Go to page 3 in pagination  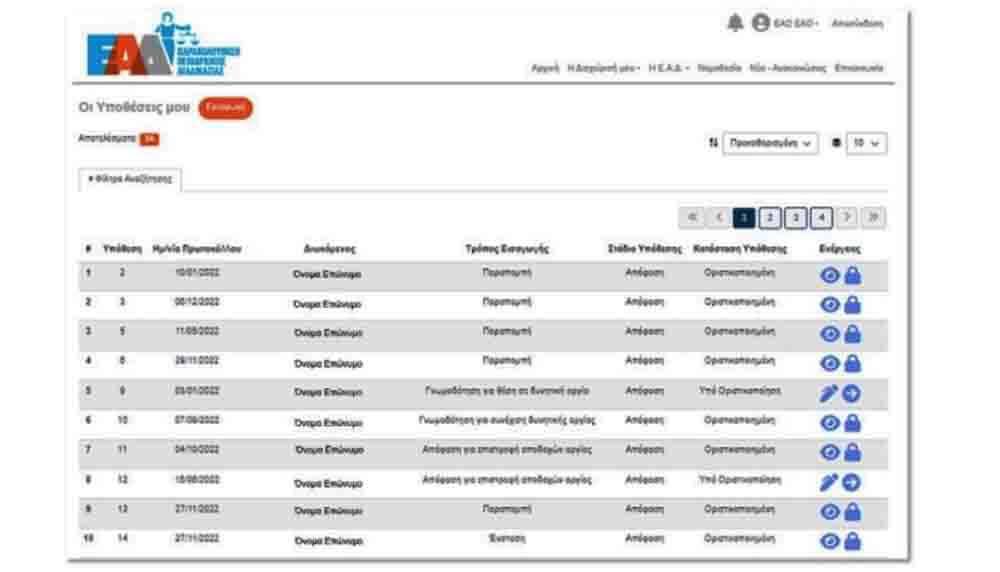point(795,217)
